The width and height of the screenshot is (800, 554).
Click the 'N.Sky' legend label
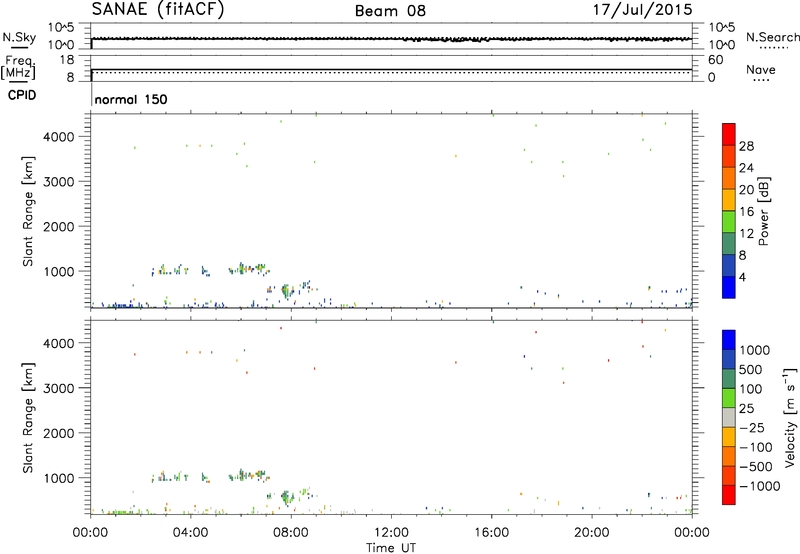[x=19, y=37]
